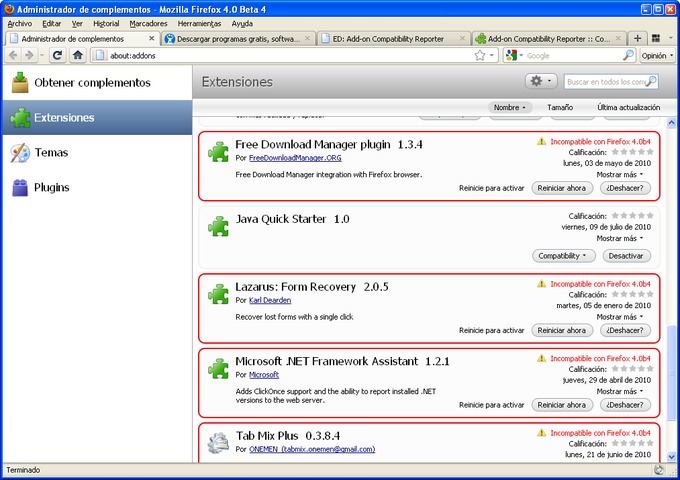The width and height of the screenshot is (680, 480).
Task: Click the add-on search magnifier icon
Action: pos(651,82)
